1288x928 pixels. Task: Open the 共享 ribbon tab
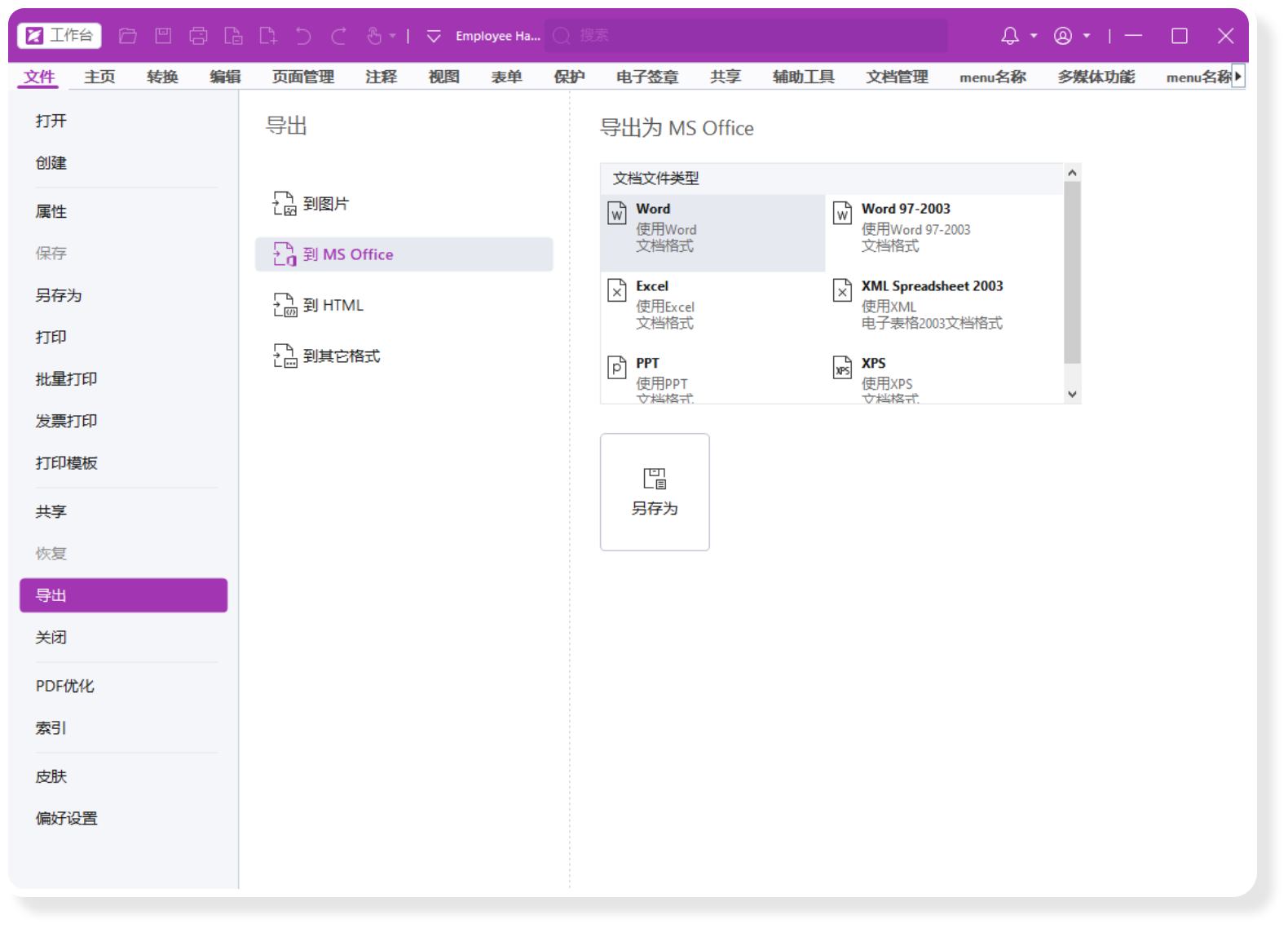(x=726, y=77)
